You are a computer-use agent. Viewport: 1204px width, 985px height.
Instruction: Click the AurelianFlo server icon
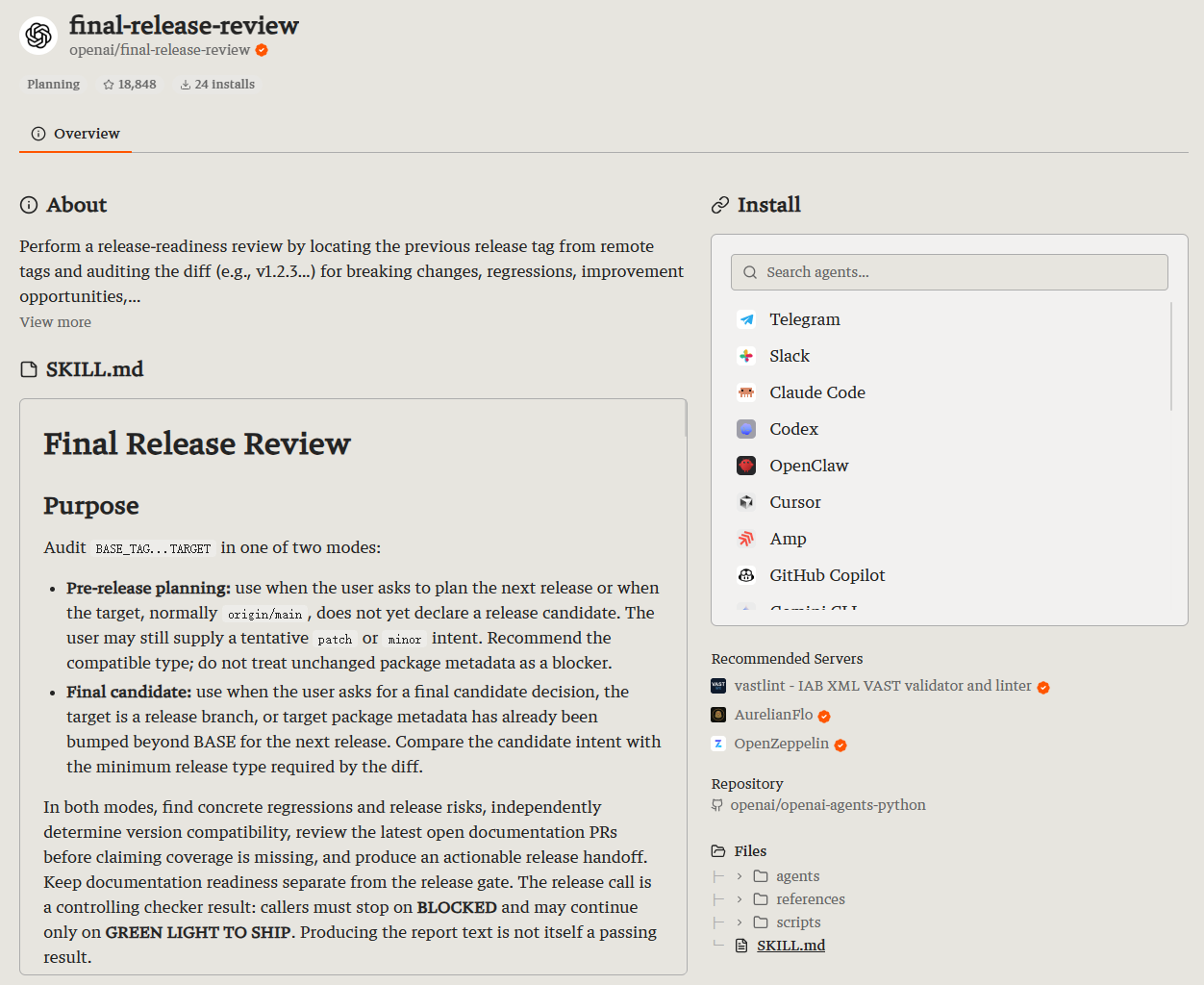coord(718,715)
